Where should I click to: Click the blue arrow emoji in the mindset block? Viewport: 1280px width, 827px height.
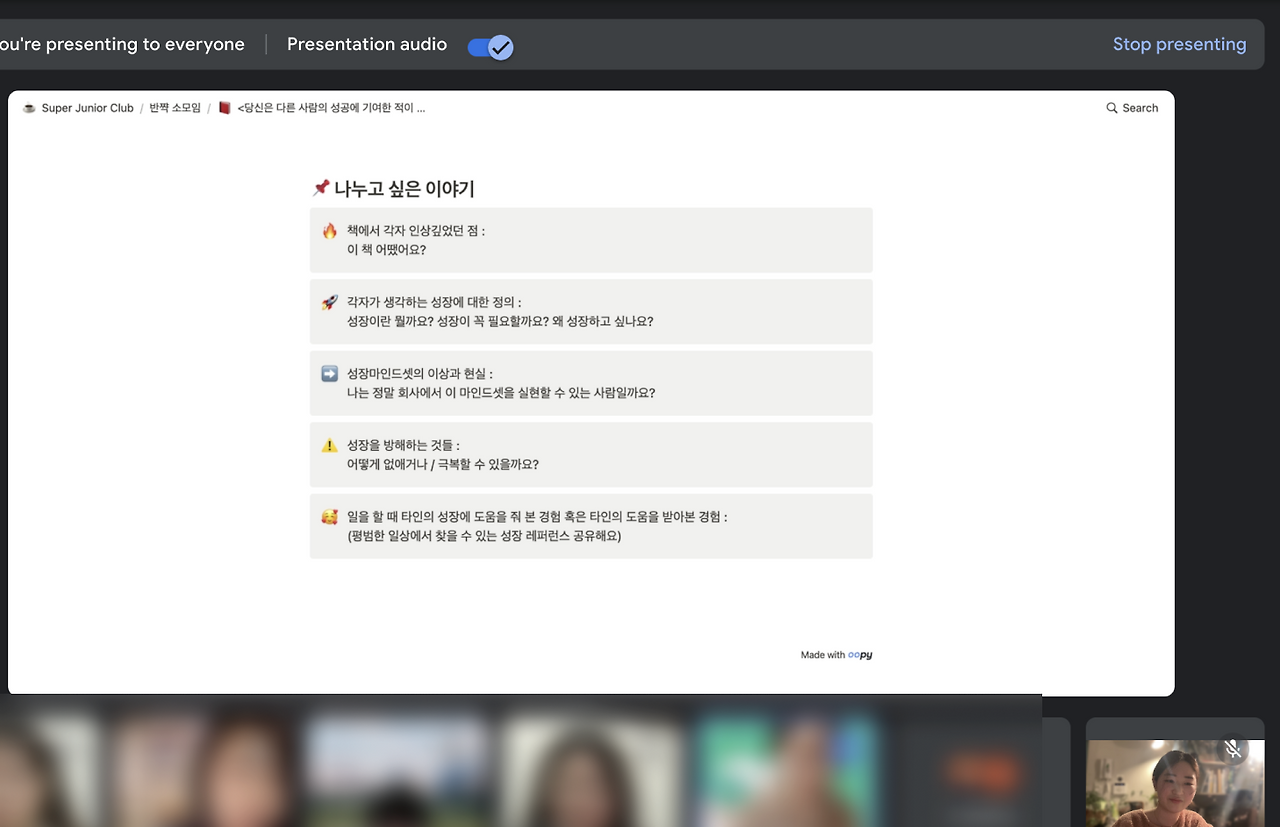point(330,373)
